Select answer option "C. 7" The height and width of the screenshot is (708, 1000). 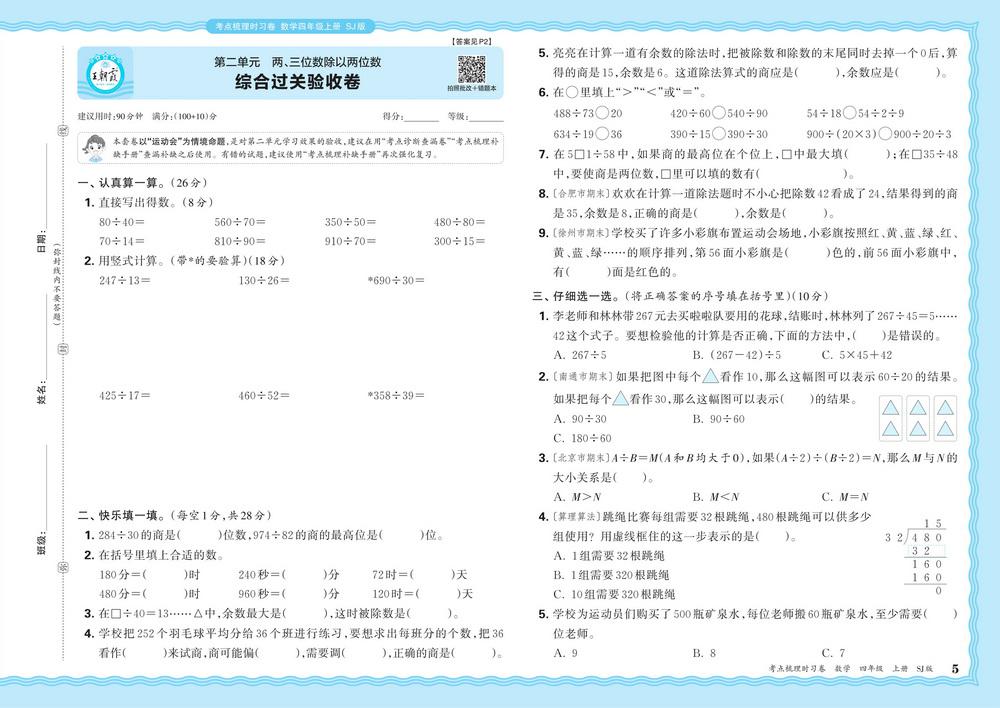(x=834, y=653)
